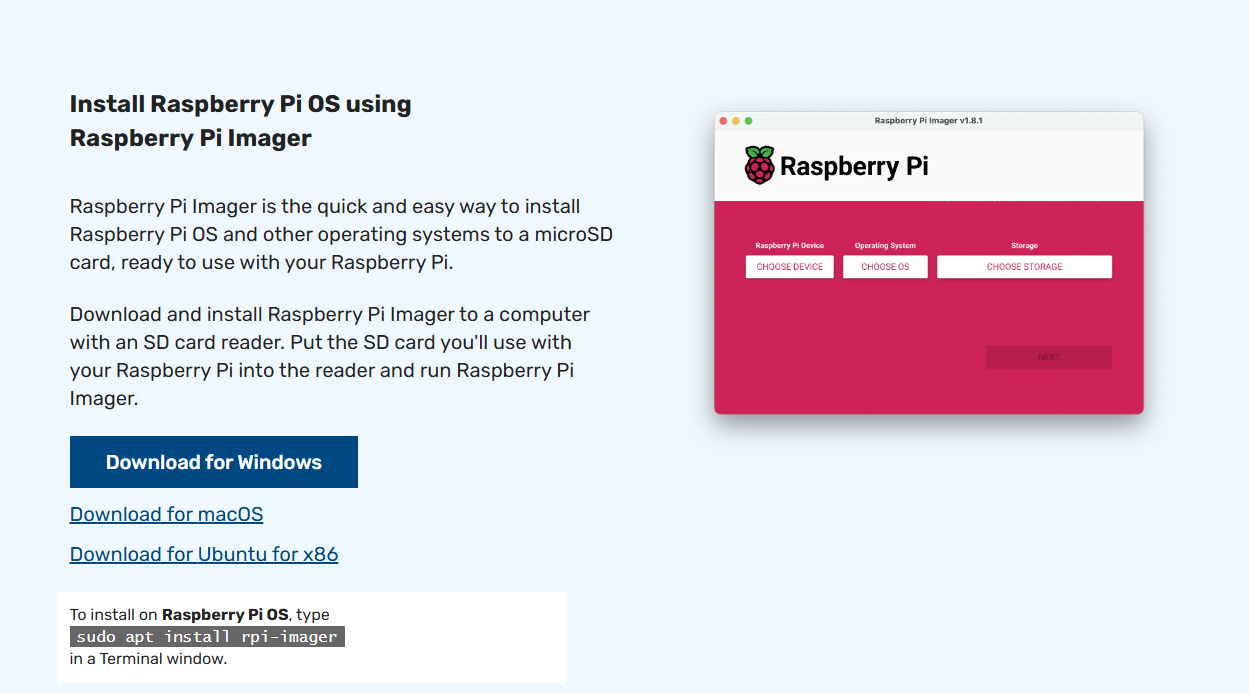This screenshot has height=693, width=1249.
Task: Click the red close dot in Imager window
Action: click(724, 121)
